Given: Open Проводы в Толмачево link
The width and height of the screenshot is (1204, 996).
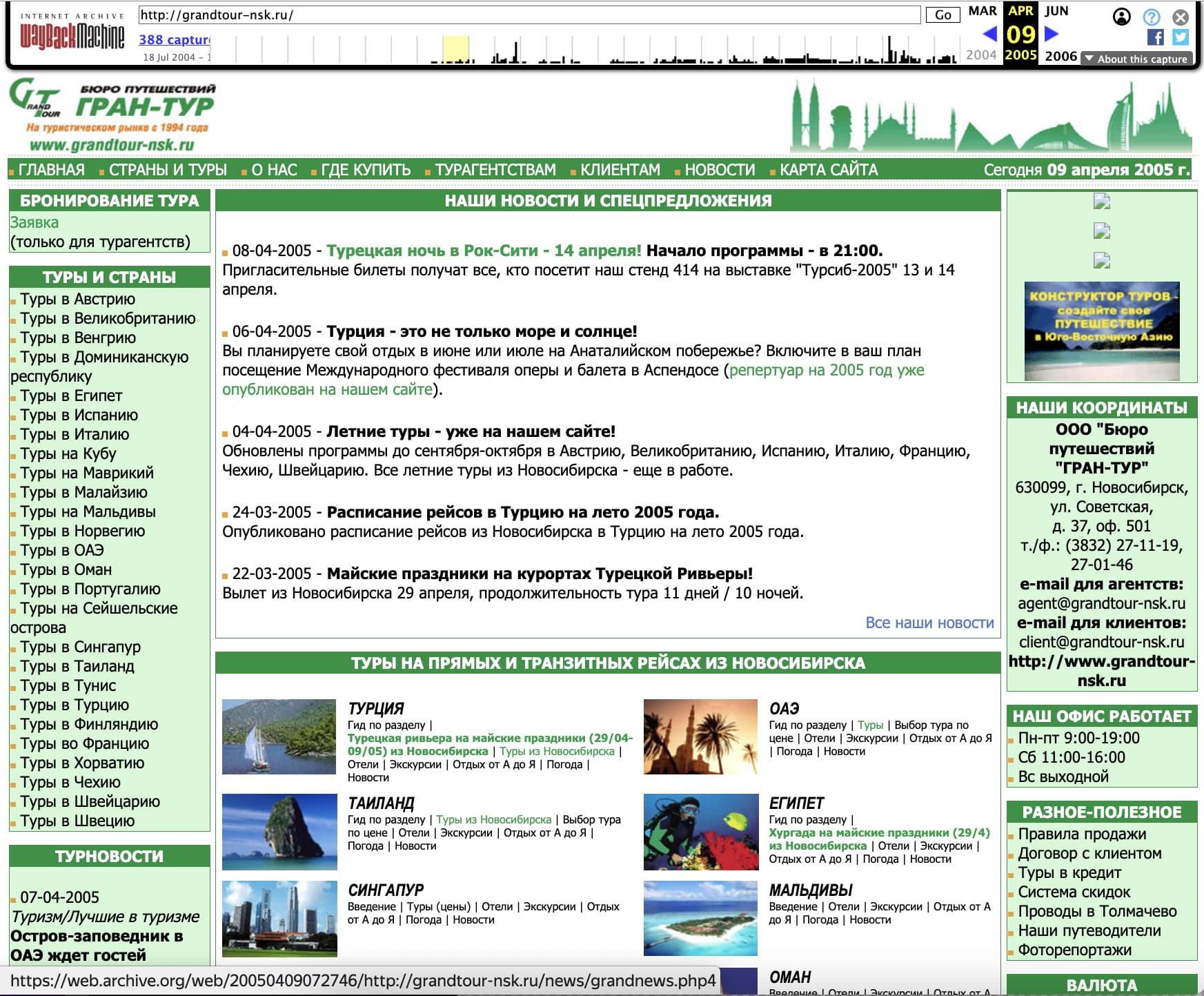Looking at the screenshot, I should tap(1097, 911).
